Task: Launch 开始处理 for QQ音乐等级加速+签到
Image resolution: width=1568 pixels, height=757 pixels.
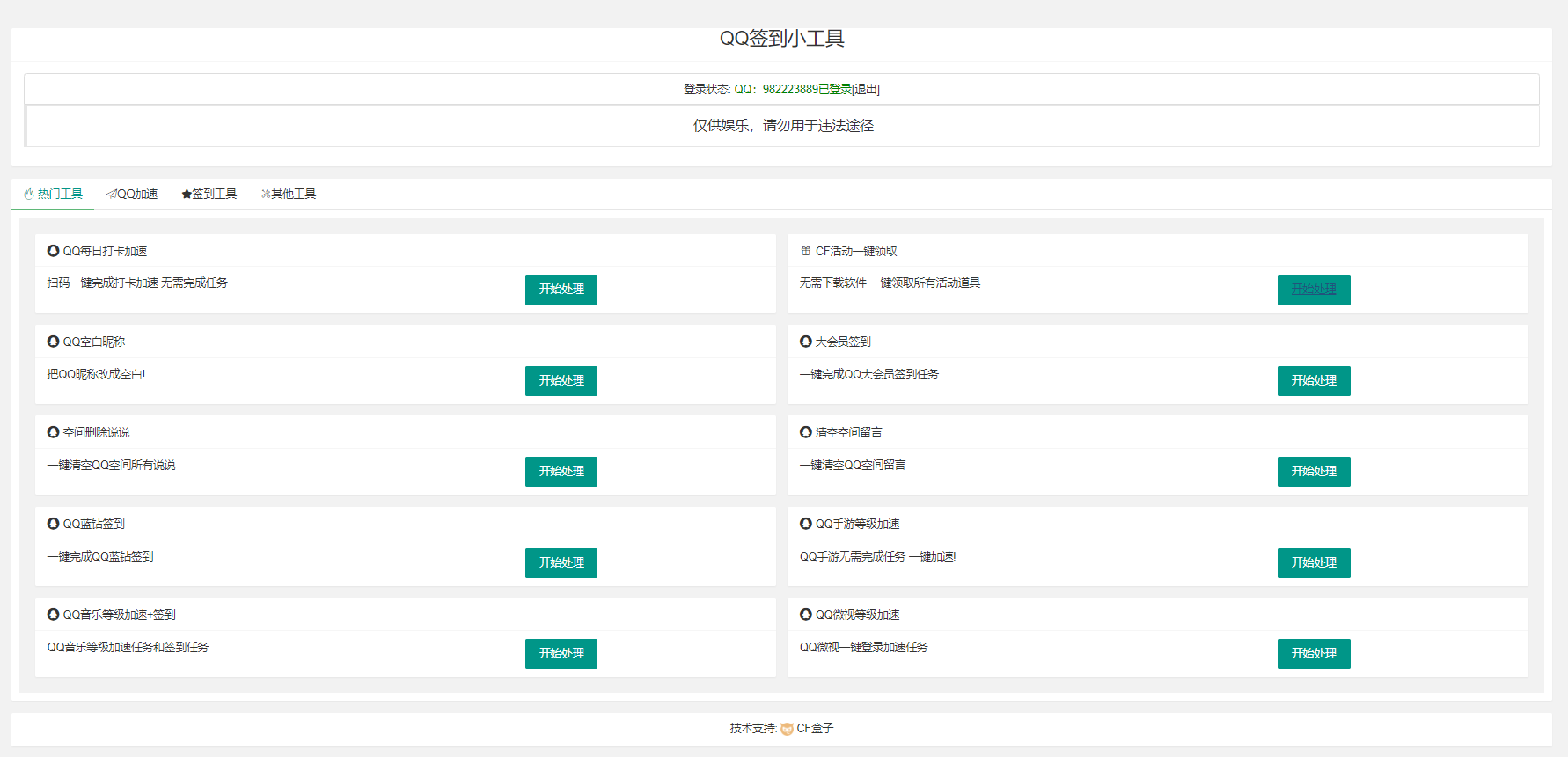Action: [561, 653]
